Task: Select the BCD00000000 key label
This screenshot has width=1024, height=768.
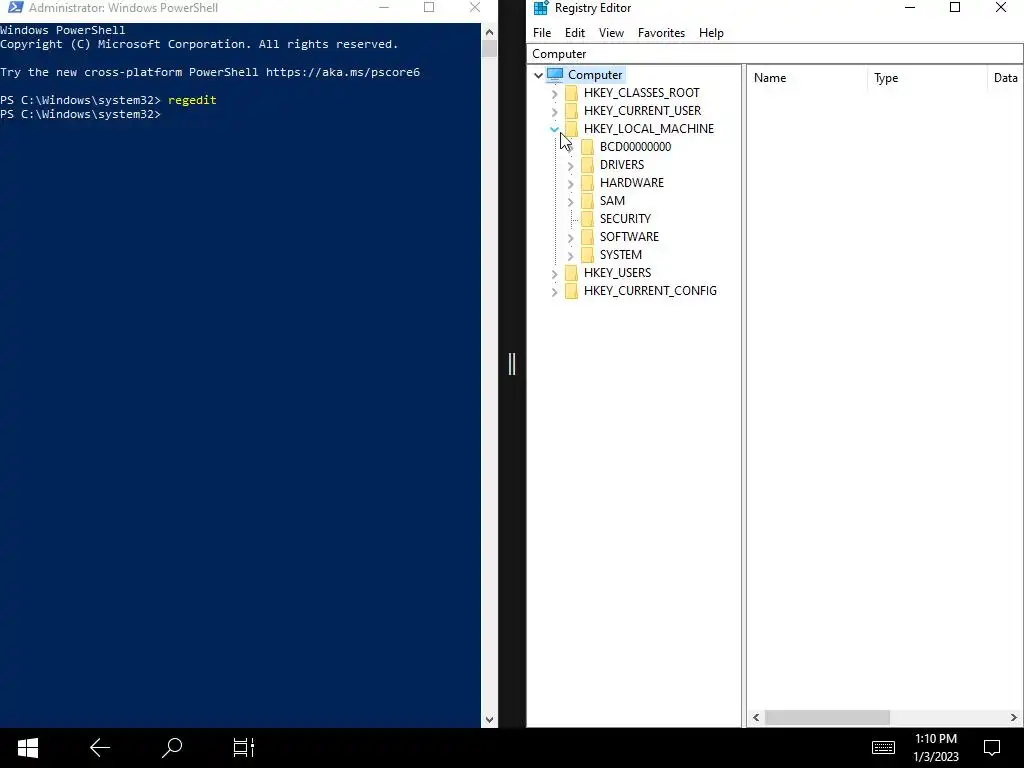Action: (635, 147)
